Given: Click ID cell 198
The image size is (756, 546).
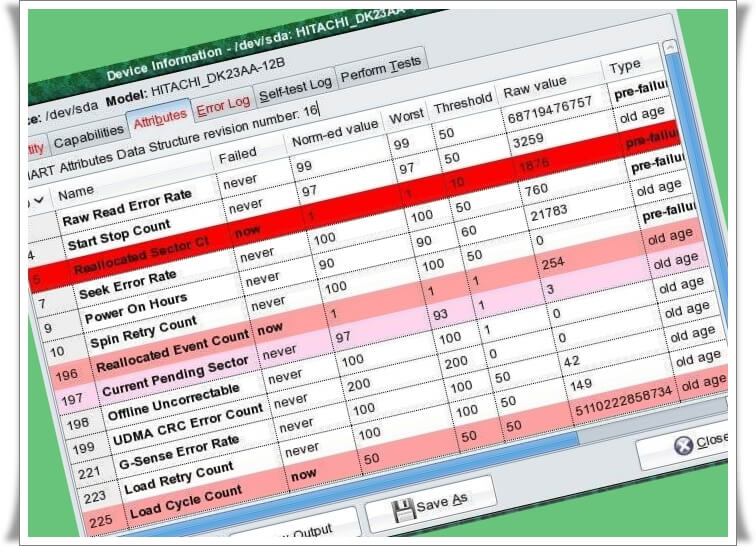Looking at the screenshot, I should (78, 423).
